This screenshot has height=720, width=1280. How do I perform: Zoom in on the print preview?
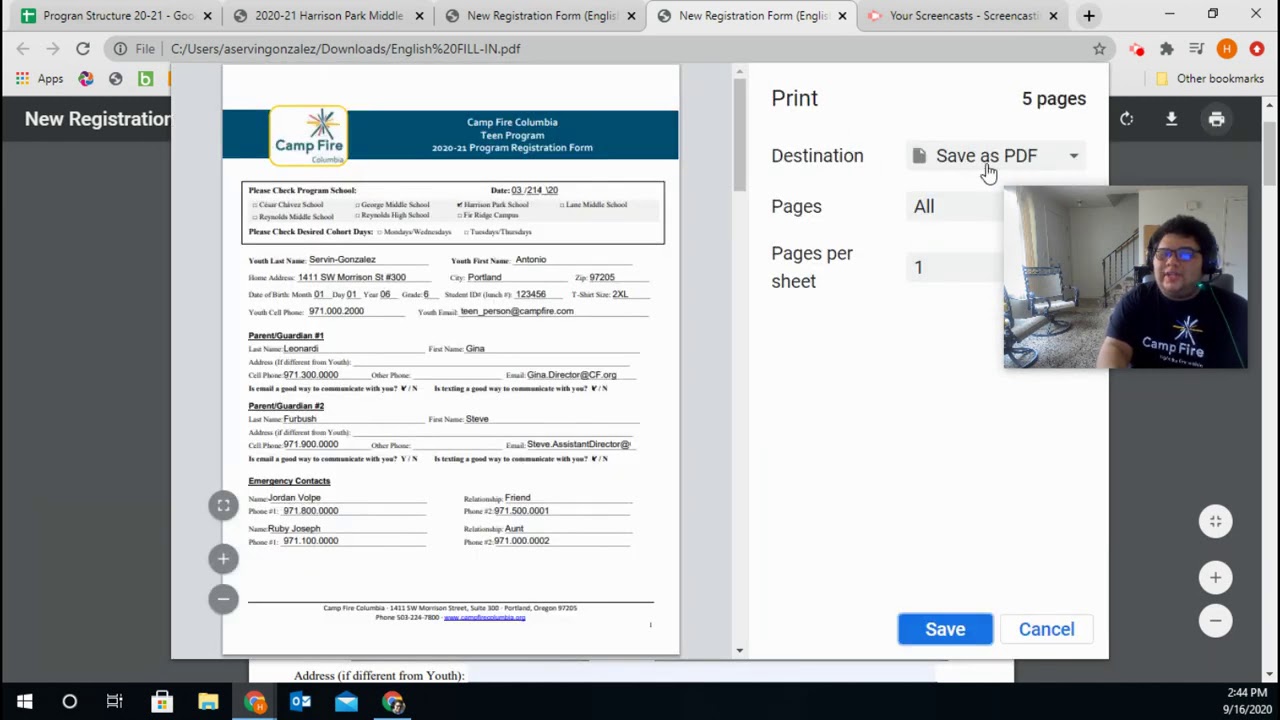[223, 559]
